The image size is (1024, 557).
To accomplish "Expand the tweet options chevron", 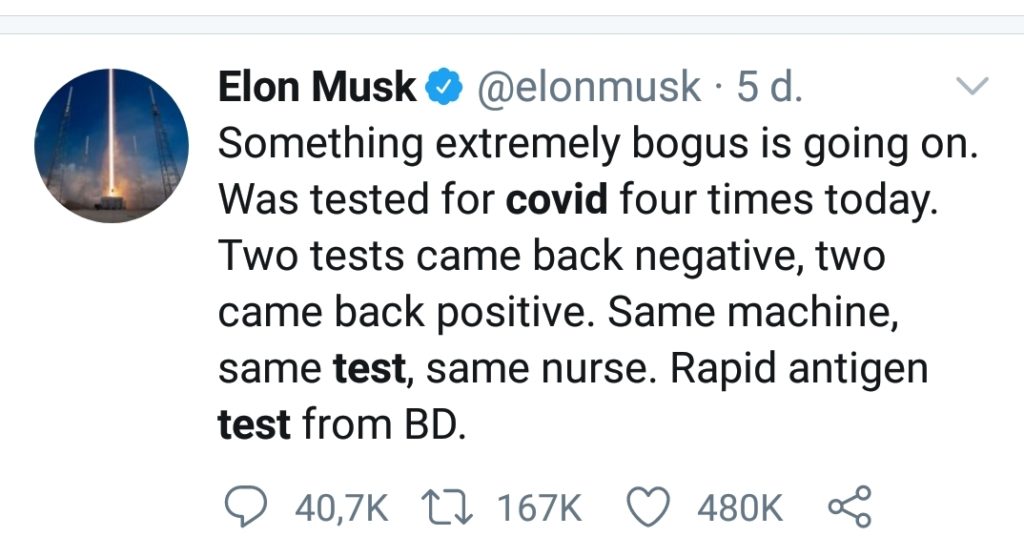I will click(x=973, y=87).
